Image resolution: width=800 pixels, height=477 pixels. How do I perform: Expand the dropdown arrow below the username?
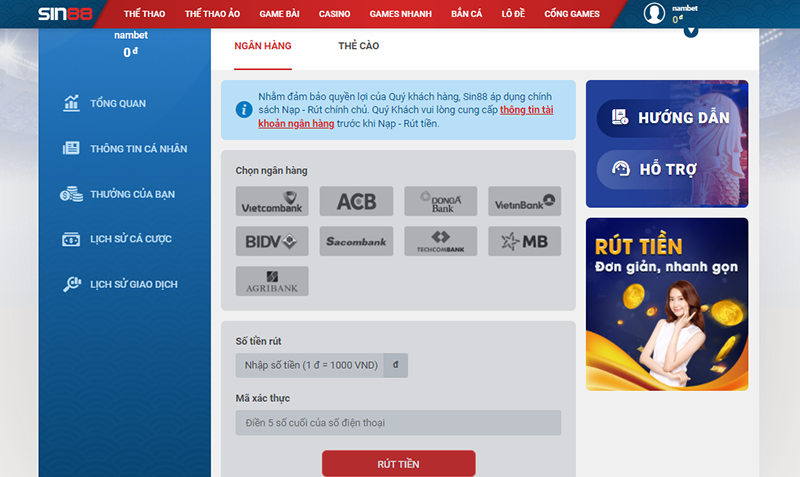click(x=691, y=32)
